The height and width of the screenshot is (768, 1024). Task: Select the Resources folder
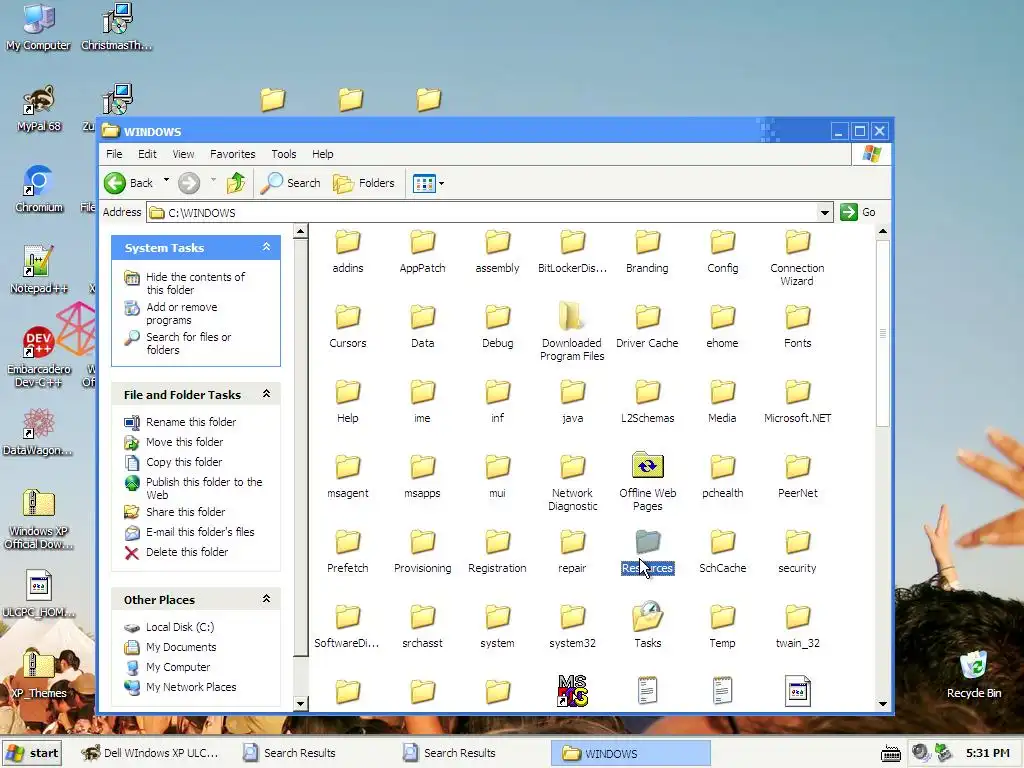coord(647,552)
